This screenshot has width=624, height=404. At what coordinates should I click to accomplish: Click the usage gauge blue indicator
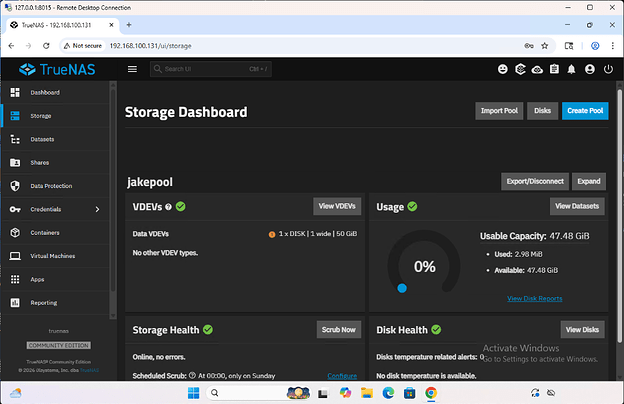click(402, 288)
